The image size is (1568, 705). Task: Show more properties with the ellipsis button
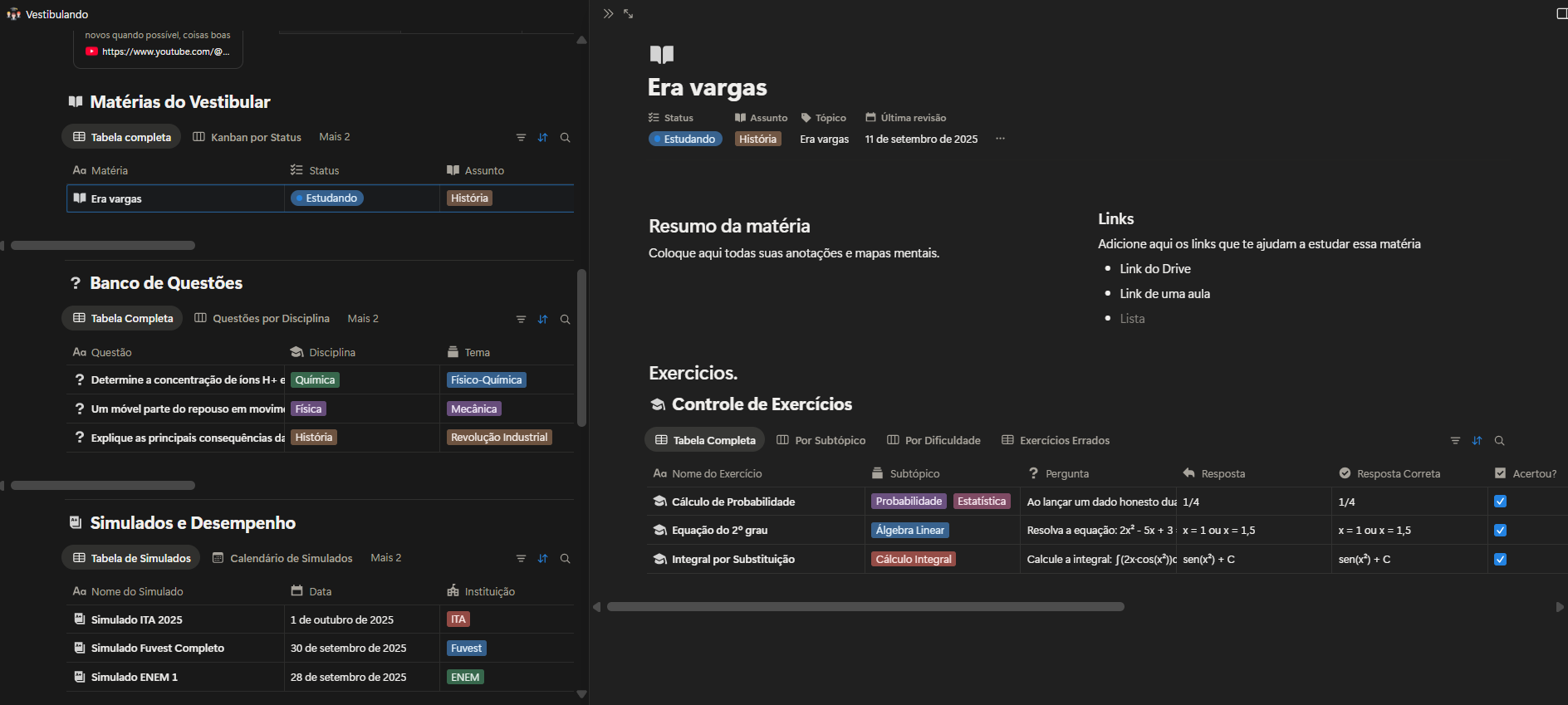pos(1000,139)
